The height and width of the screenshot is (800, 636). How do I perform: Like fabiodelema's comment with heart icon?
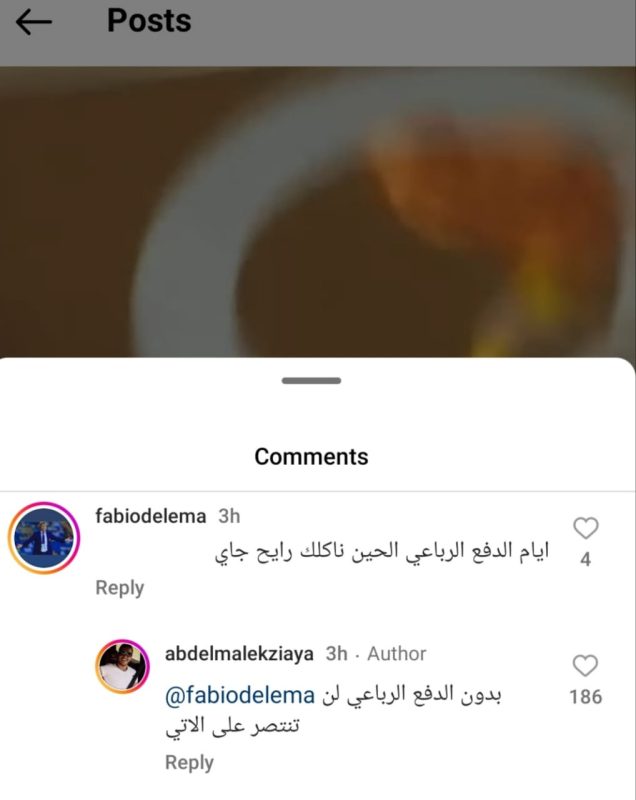[586, 528]
